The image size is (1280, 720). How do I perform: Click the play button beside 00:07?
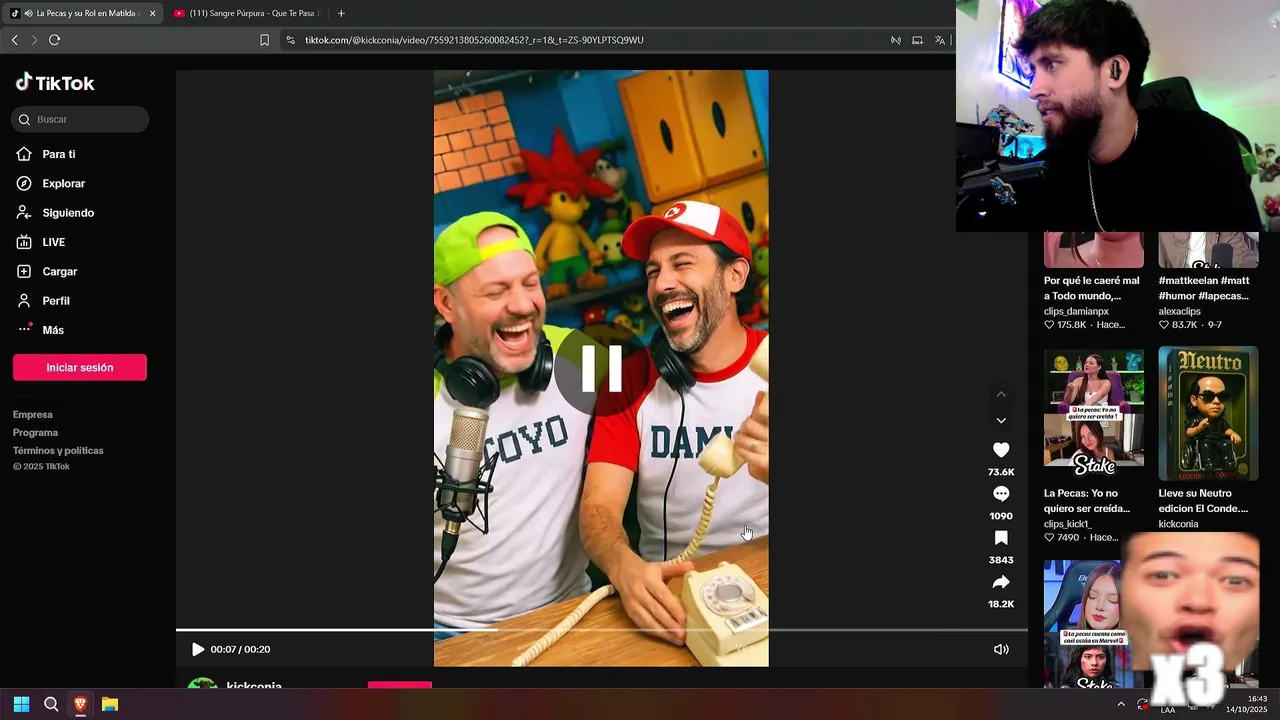point(197,649)
